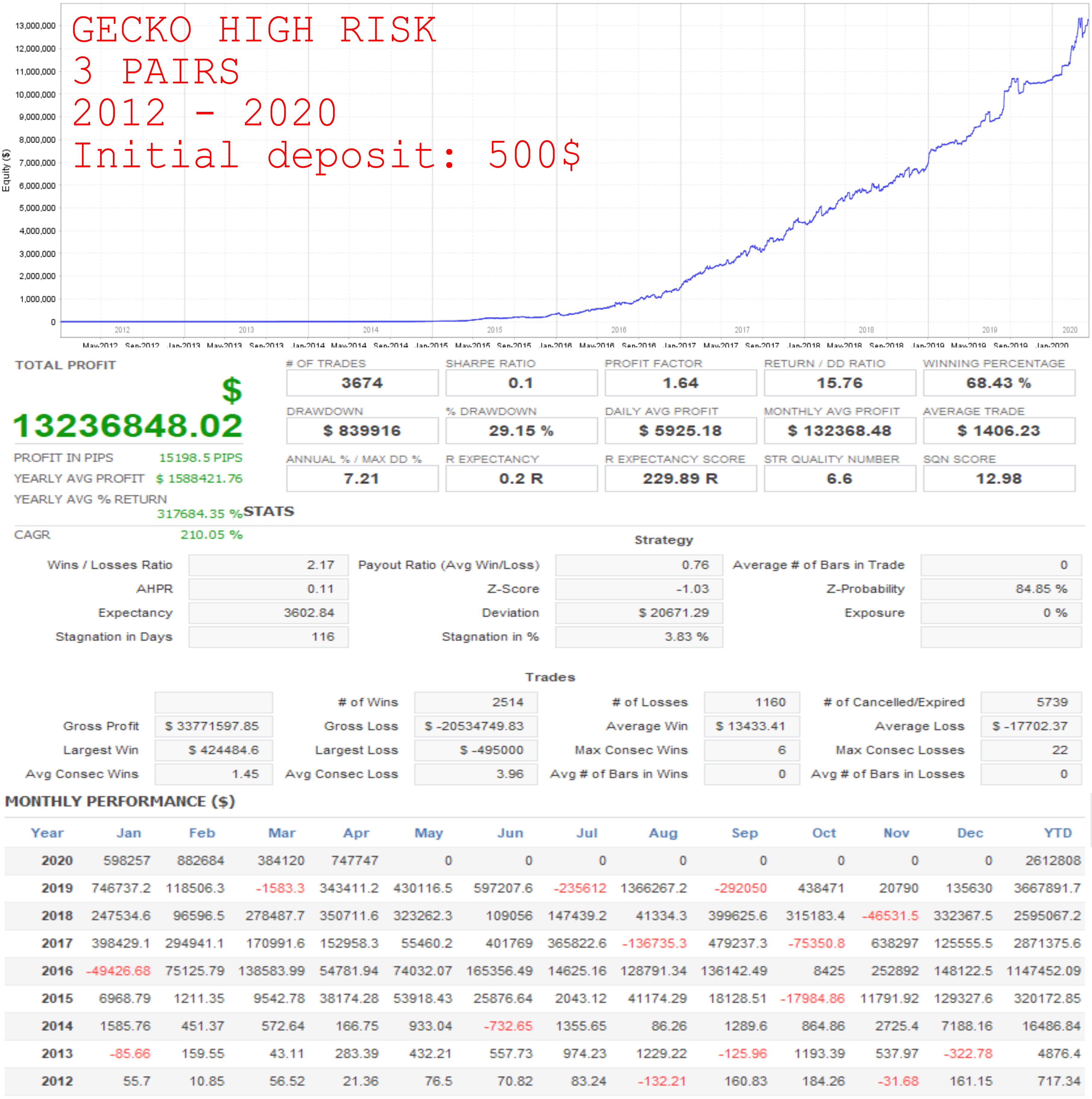Click the 2016 January loss value
This screenshot has width=1092, height=1099.
point(118,970)
